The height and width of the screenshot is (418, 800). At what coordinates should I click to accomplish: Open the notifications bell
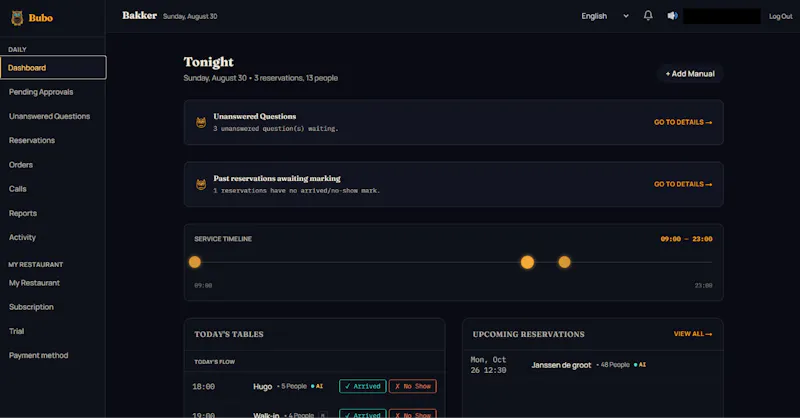coord(648,16)
